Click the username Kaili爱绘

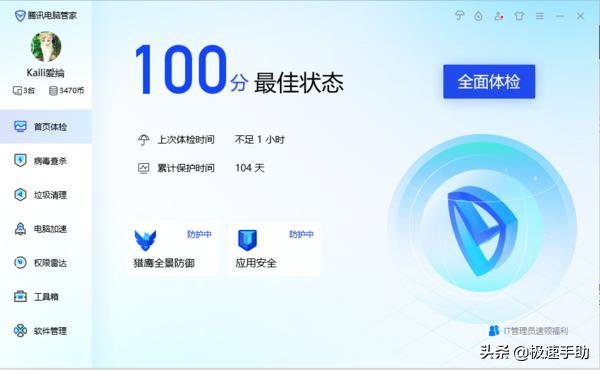[x=46, y=73]
